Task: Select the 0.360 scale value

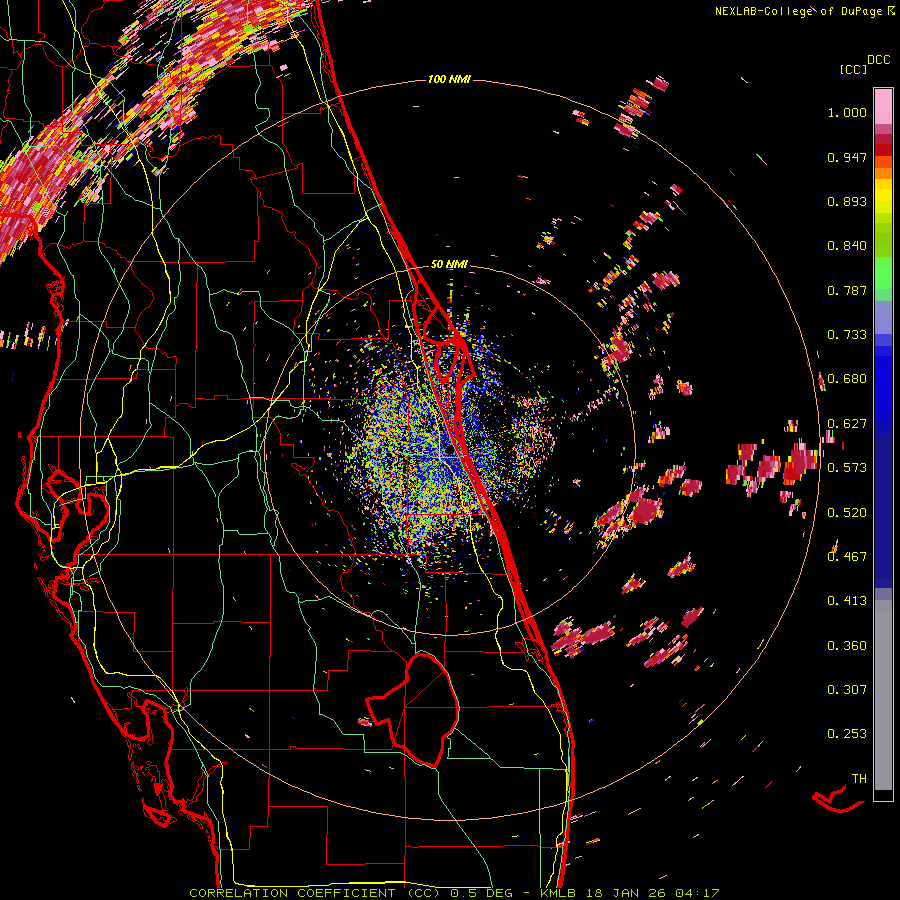Action: [x=847, y=645]
